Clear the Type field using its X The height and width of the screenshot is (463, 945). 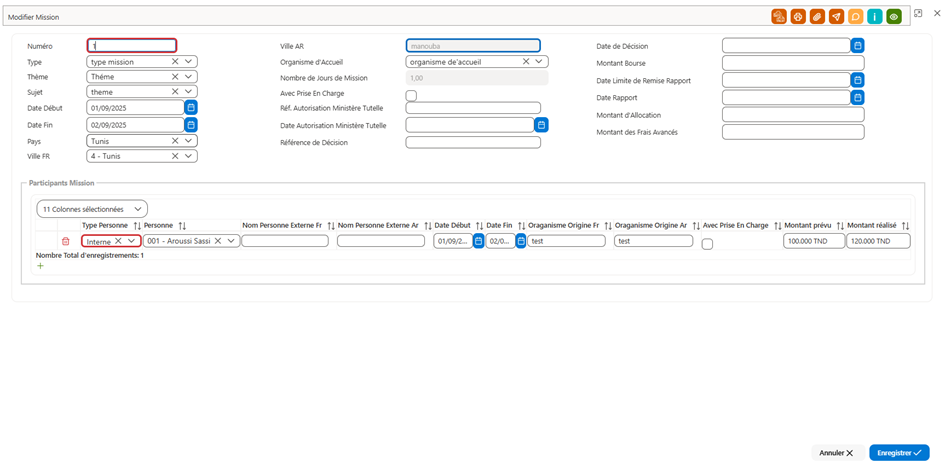pyautogui.click(x=175, y=61)
